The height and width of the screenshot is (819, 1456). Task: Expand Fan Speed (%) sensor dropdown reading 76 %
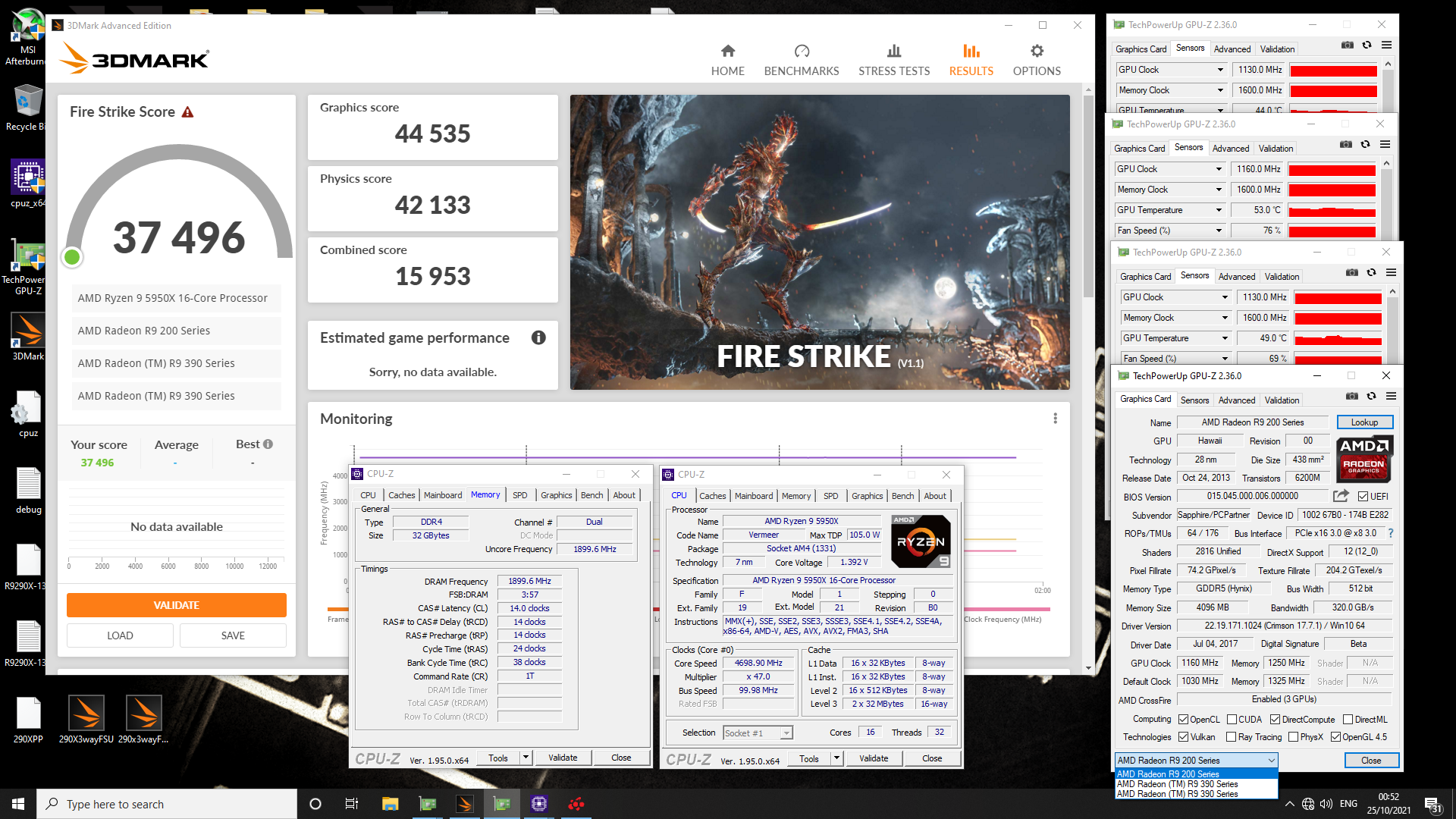click(1219, 231)
